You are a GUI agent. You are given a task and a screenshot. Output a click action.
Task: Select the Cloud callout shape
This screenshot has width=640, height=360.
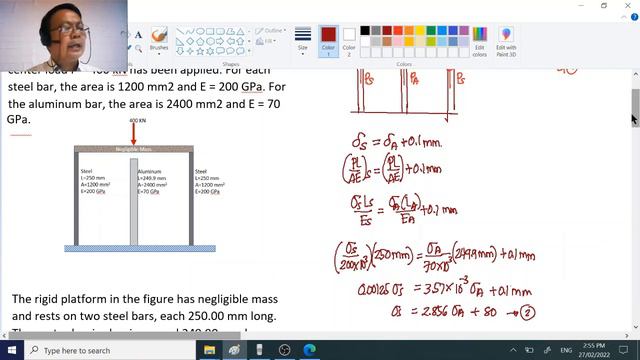pyautogui.click(x=240, y=51)
